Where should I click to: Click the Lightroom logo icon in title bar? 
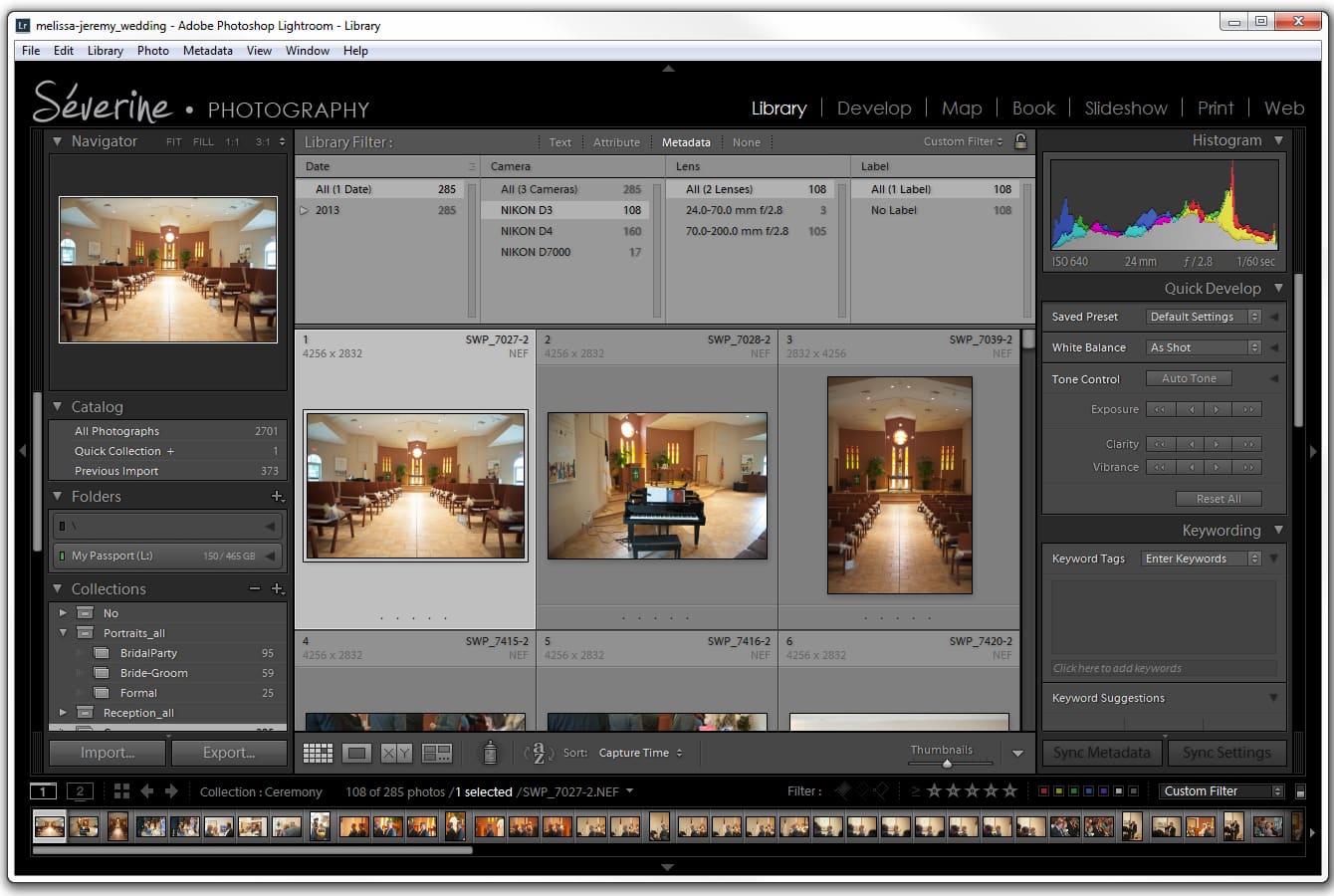tap(22, 25)
